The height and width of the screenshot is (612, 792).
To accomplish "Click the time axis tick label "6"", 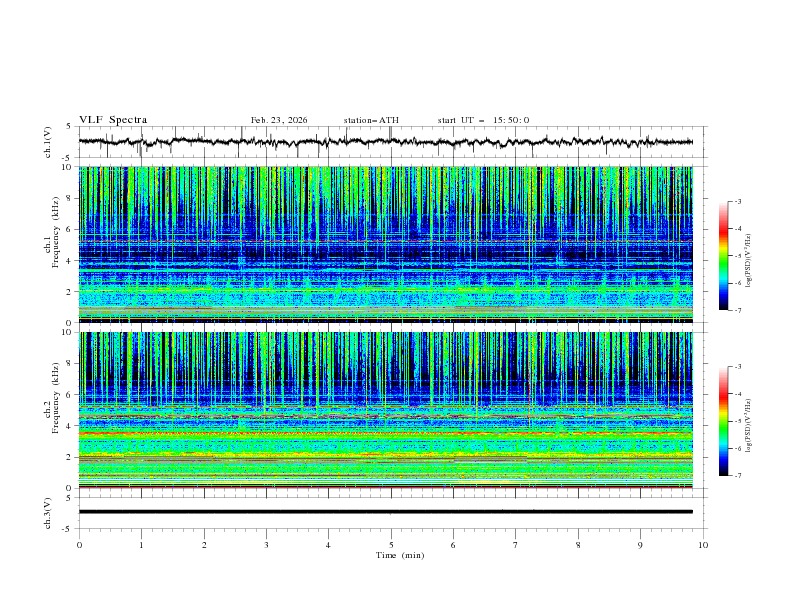I will tap(453, 545).
